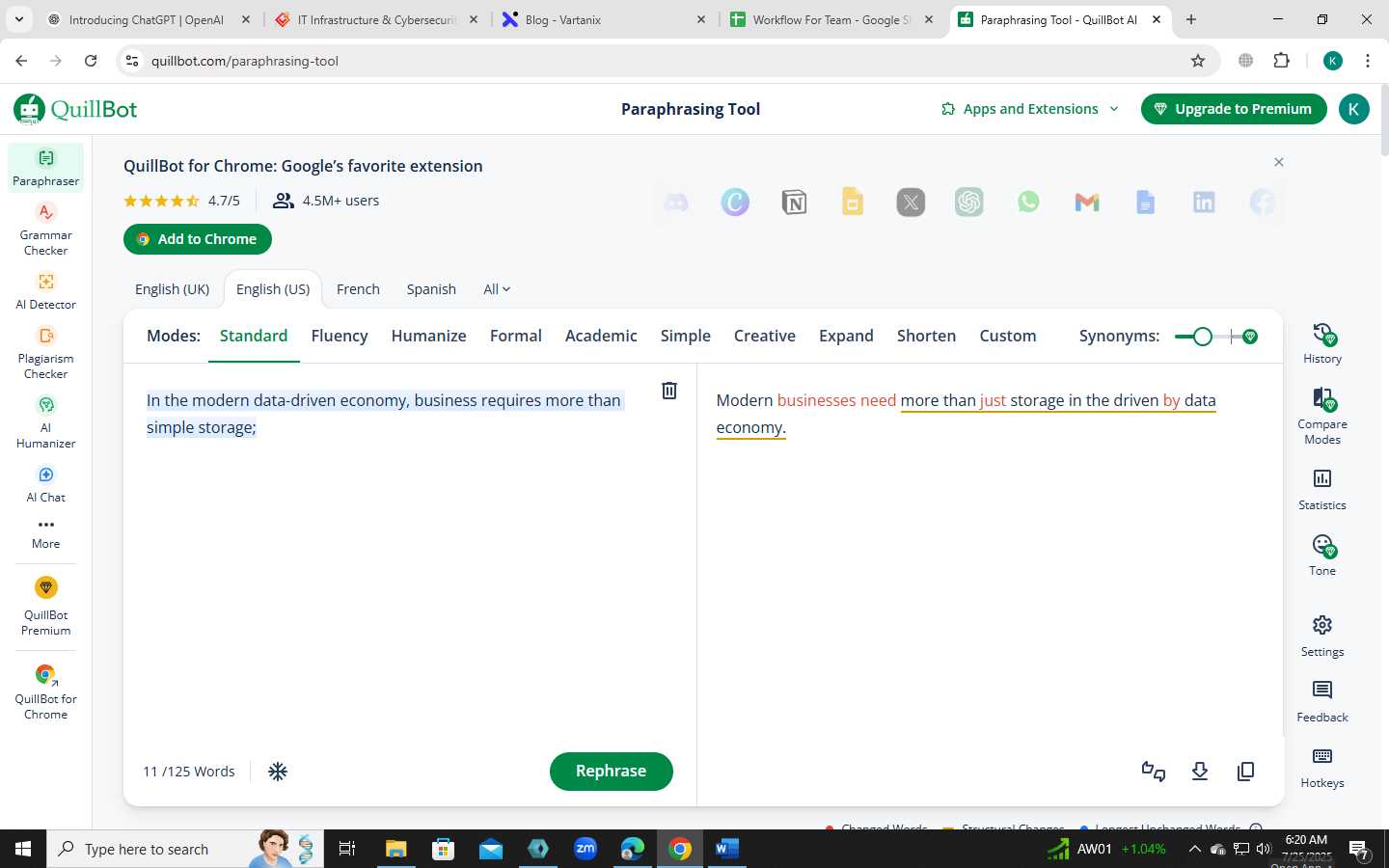Click the browser address bar

pos(666,61)
